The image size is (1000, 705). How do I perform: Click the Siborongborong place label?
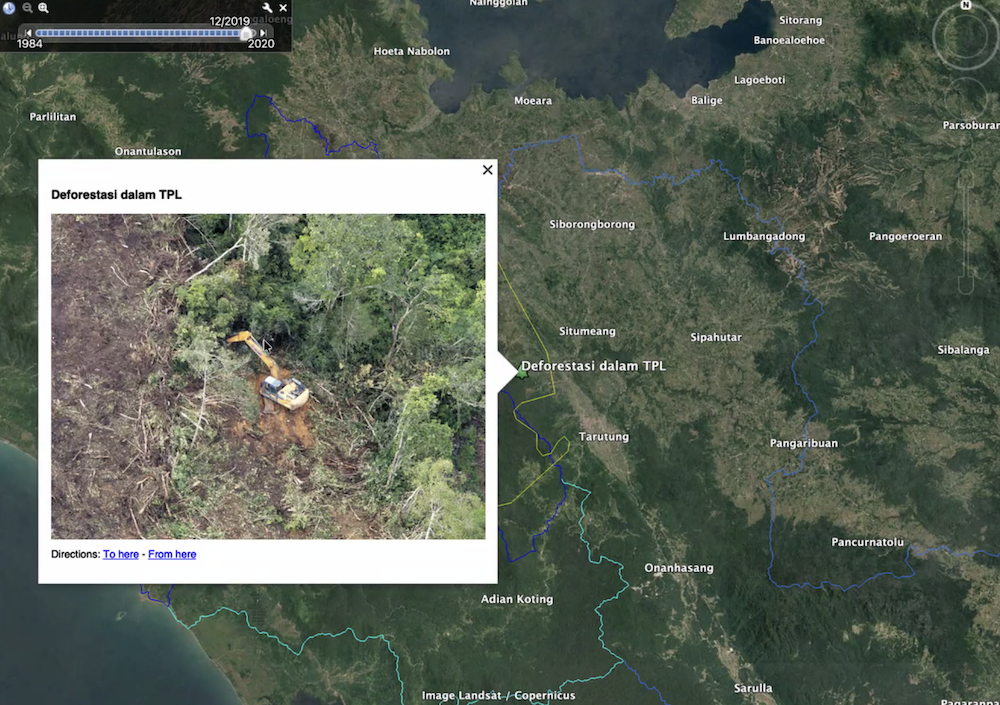(x=592, y=225)
